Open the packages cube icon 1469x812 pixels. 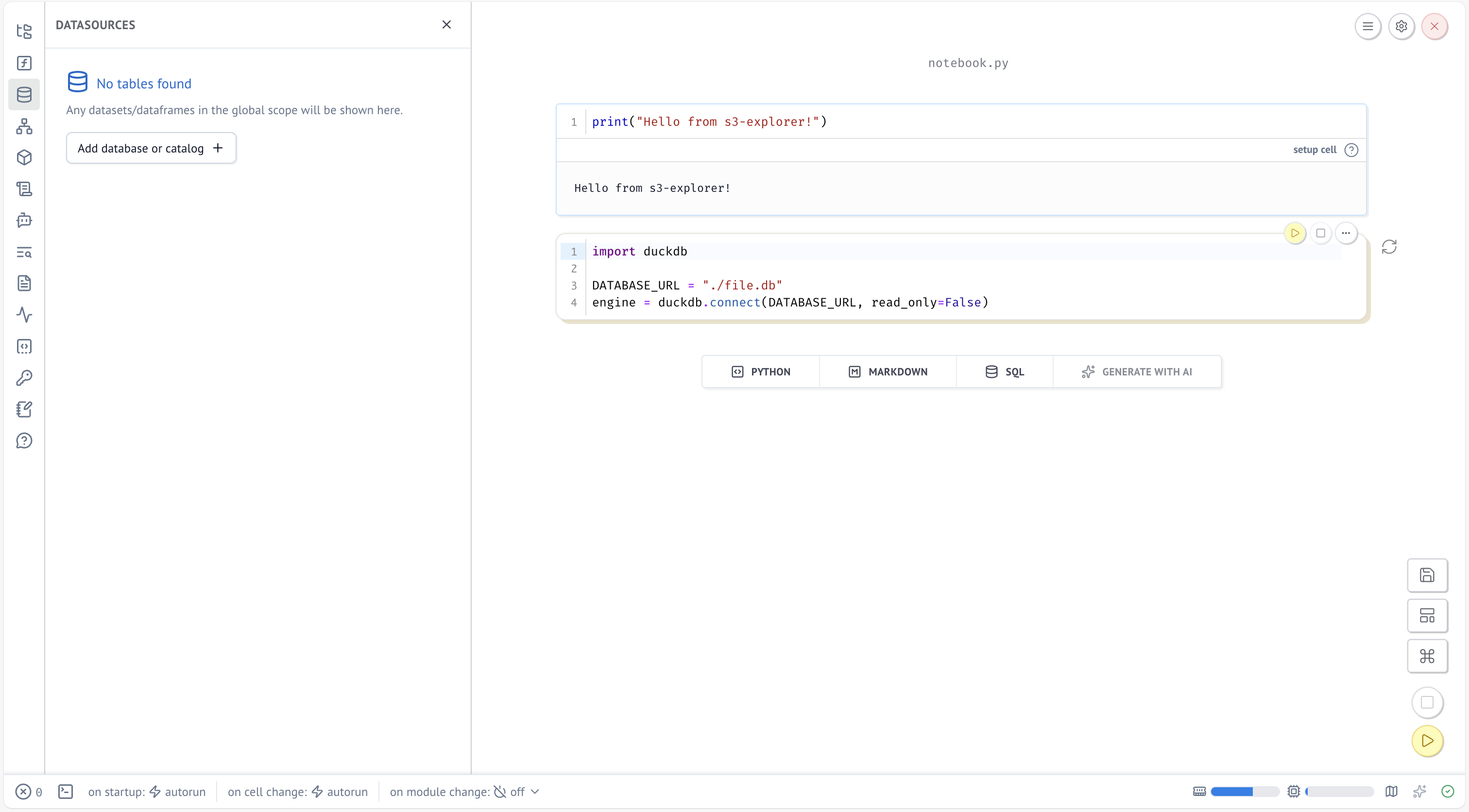tap(24, 157)
